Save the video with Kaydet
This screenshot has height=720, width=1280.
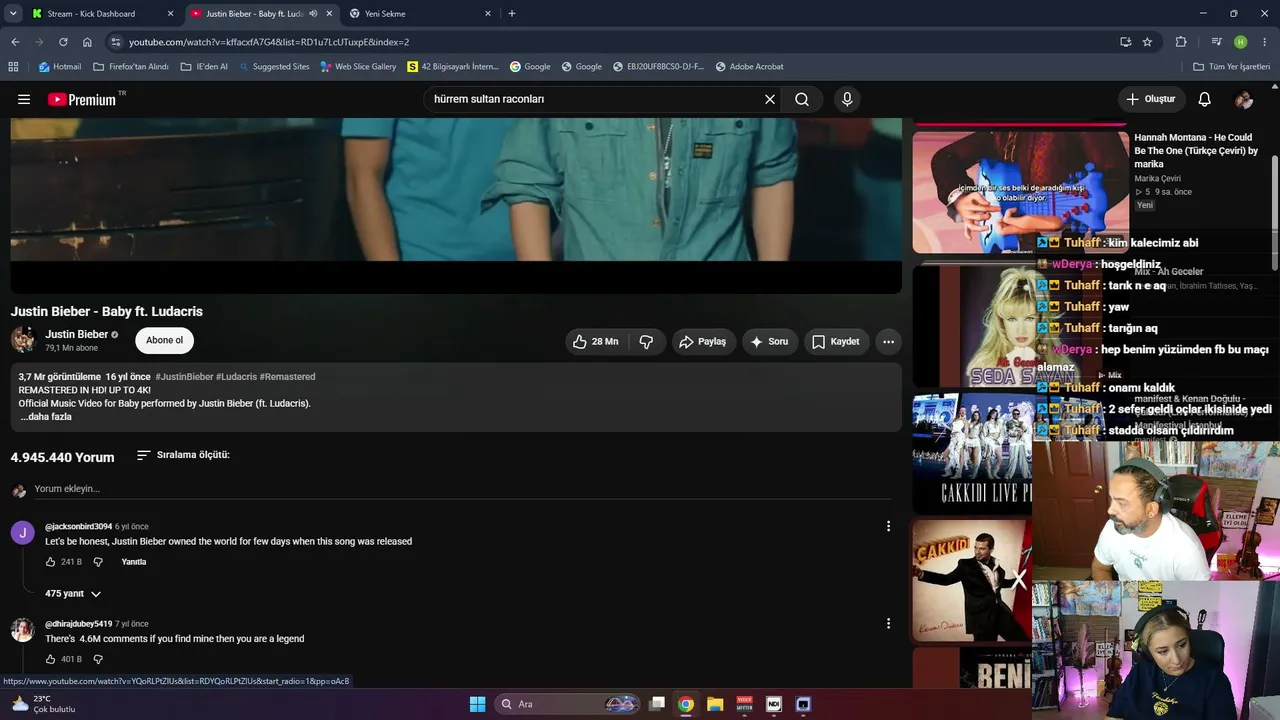[836, 342]
